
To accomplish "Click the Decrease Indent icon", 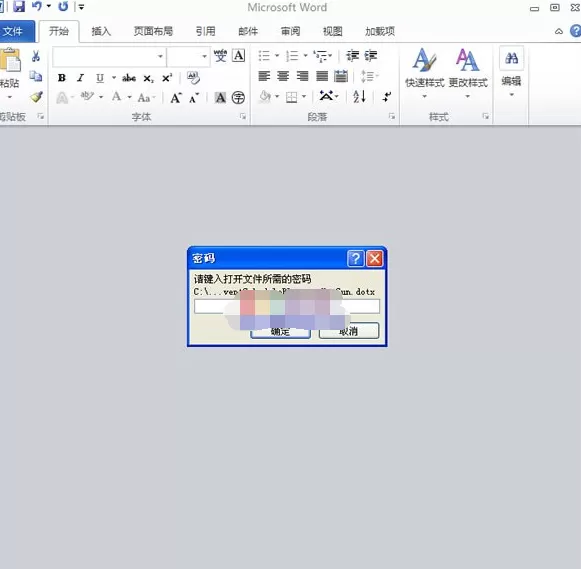I will click(352, 56).
